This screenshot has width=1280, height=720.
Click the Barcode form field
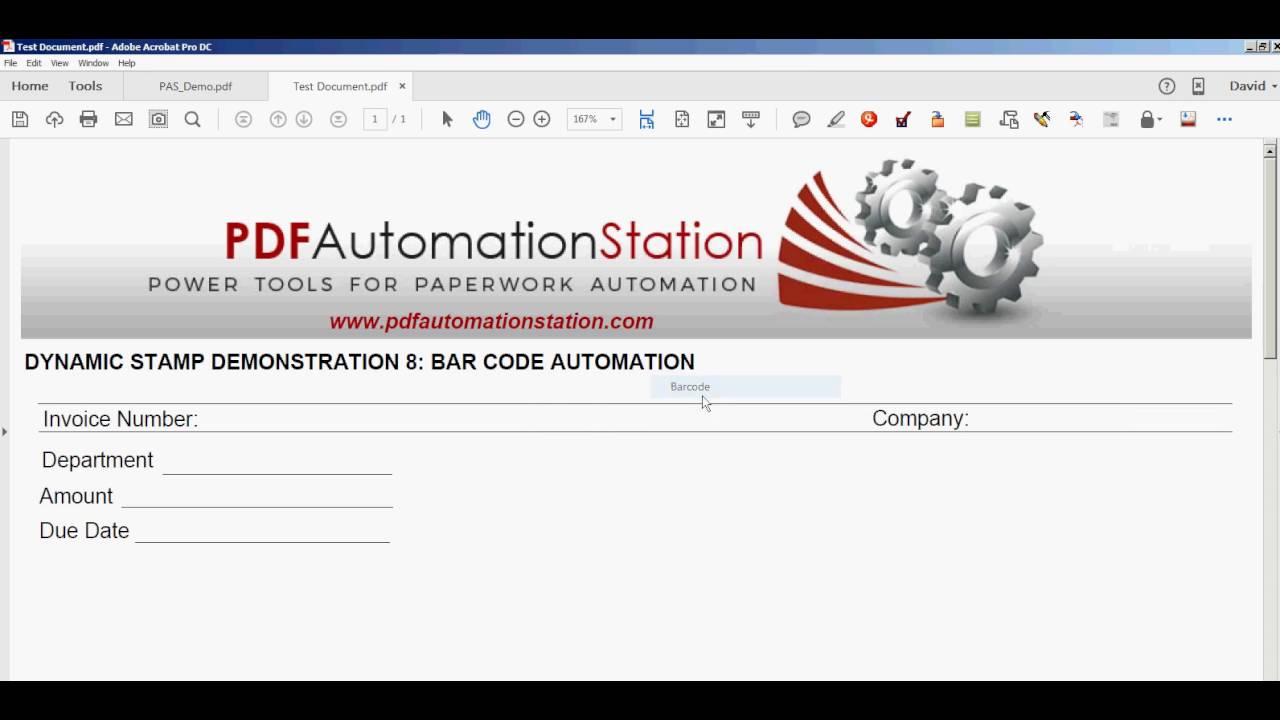tap(745, 387)
